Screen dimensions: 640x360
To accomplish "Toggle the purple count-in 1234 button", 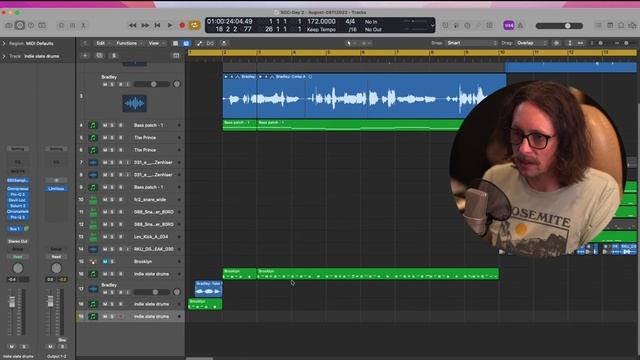I will 509,25.
